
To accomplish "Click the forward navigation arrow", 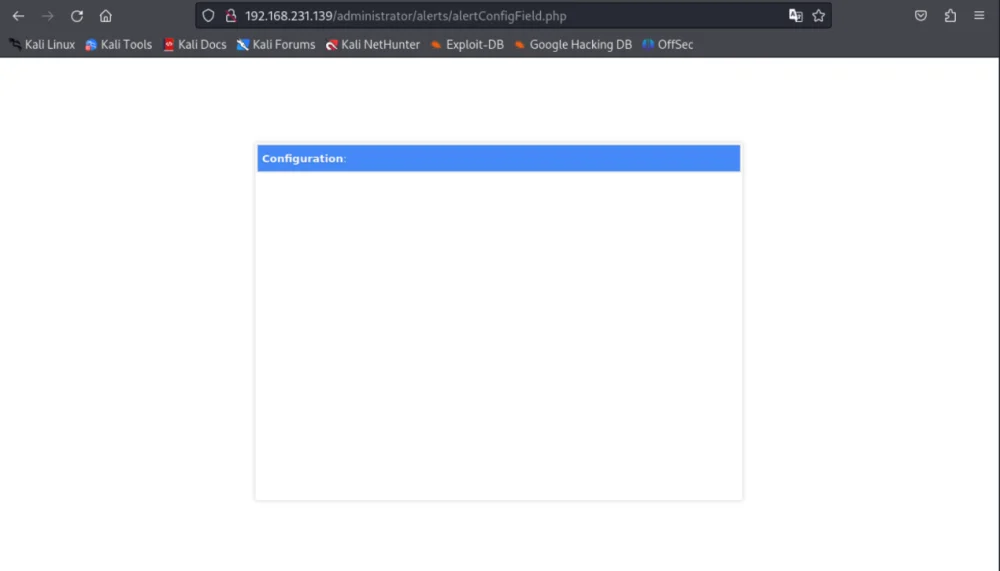I will 48,16.
